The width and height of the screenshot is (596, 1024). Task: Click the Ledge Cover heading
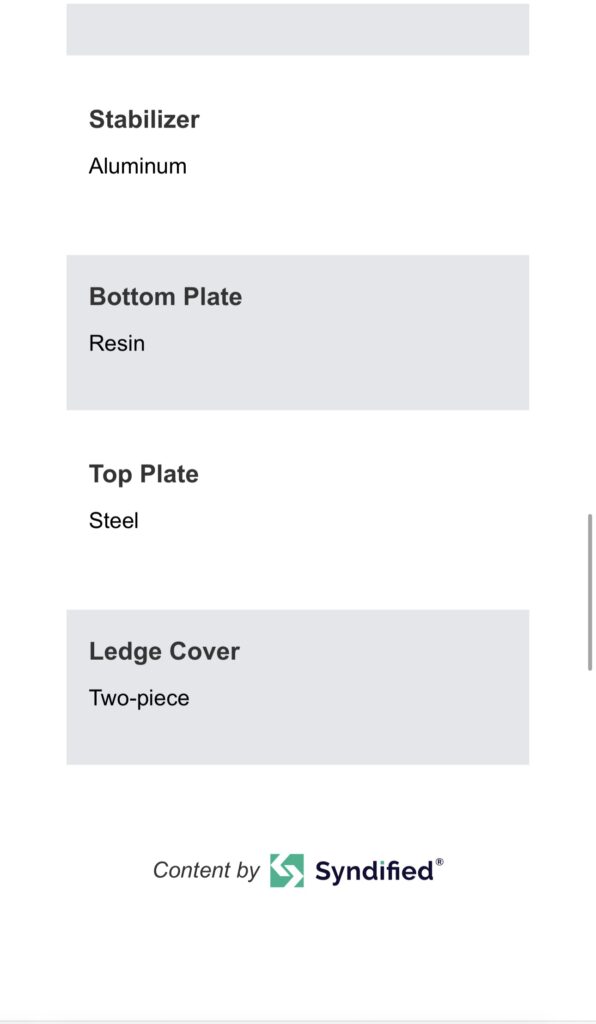(165, 652)
